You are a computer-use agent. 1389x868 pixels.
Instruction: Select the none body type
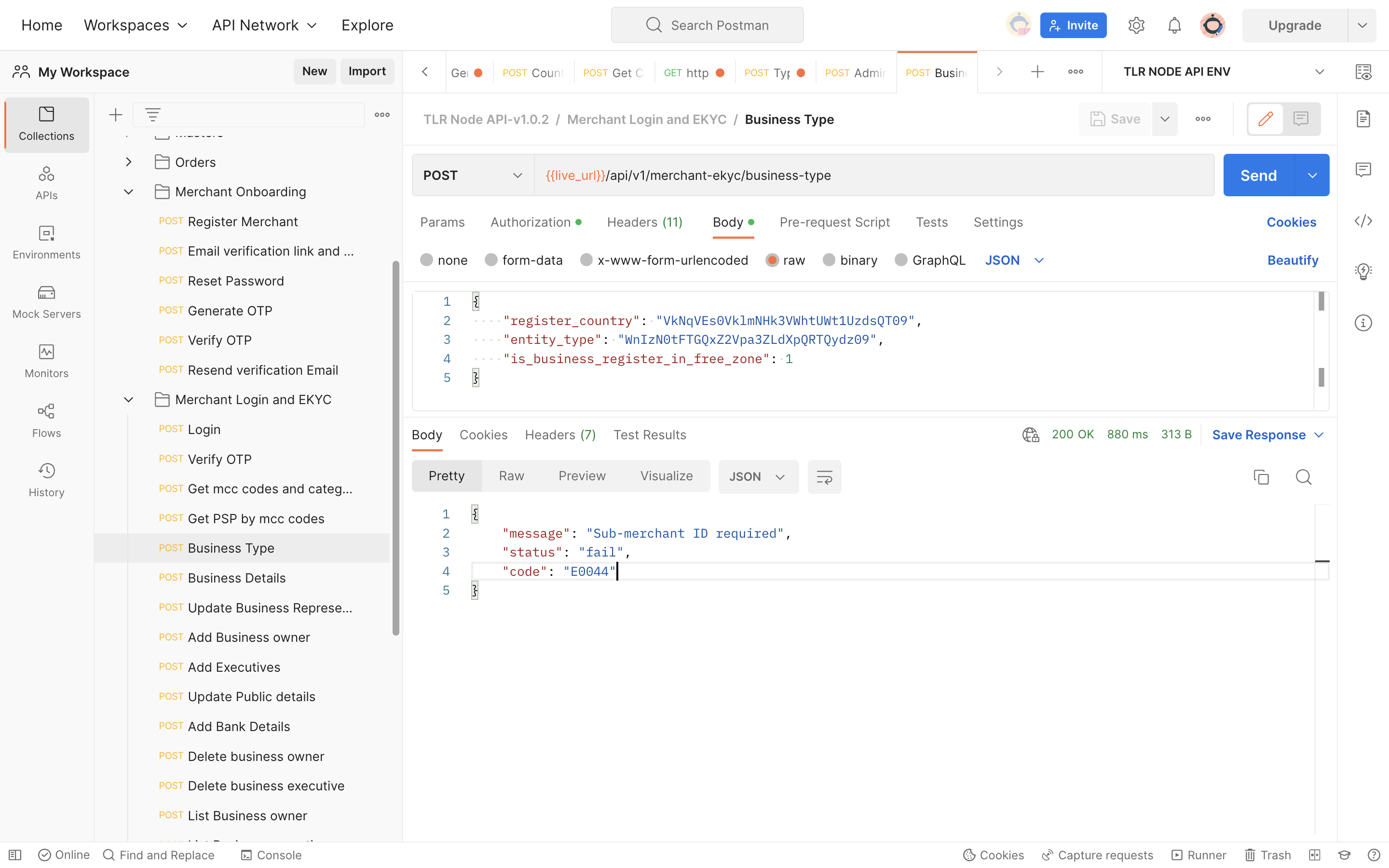426,260
